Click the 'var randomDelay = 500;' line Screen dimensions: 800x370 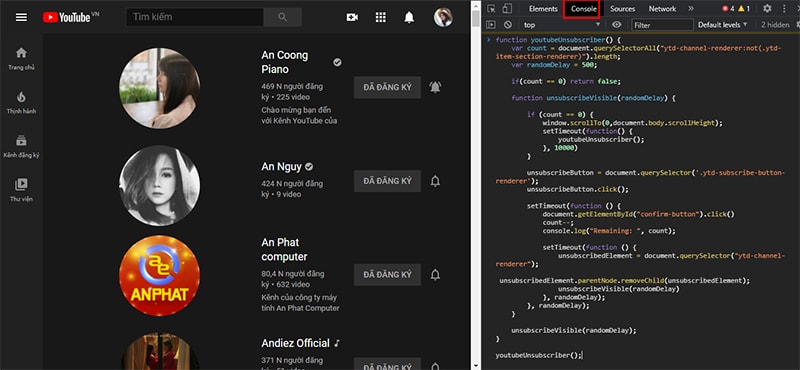(554, 65)
